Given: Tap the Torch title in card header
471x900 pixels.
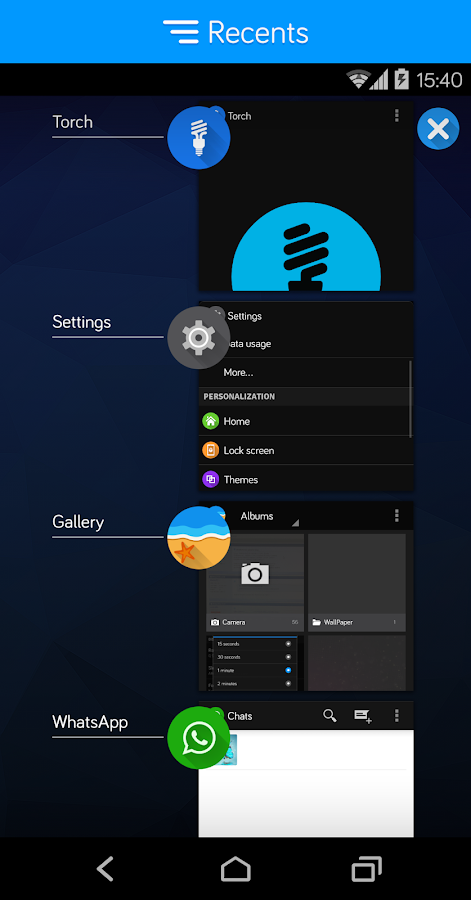Looking at the screenshot, I should point(239,116).
